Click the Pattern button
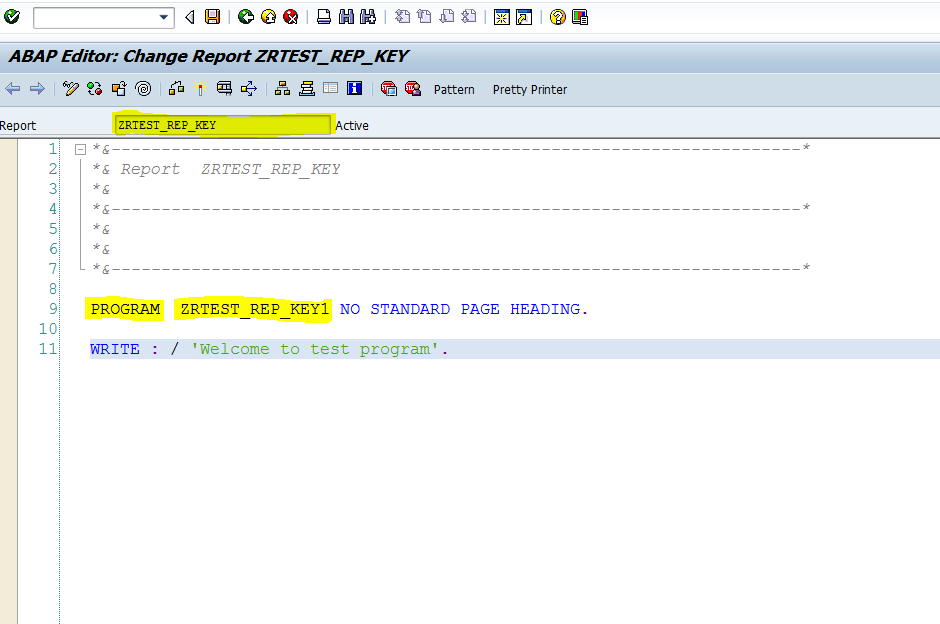940x624 pixels. [454, 90]
